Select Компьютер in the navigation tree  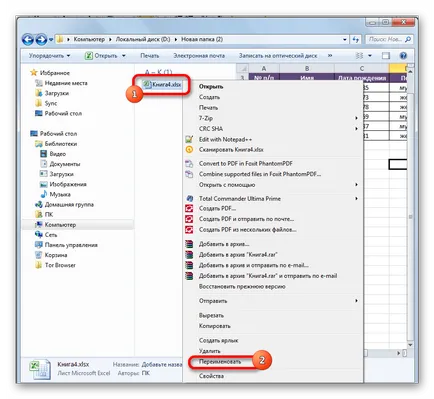60,225
